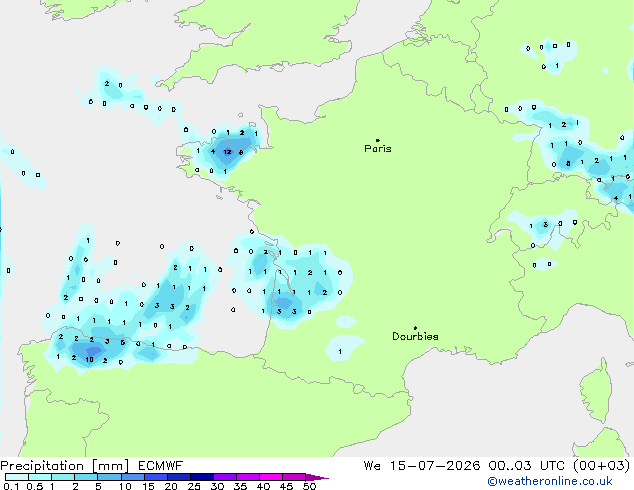Click the '10' precipitation value over northern Spain
The width and height of the screenshot is (634, 490).
point(89,359)
